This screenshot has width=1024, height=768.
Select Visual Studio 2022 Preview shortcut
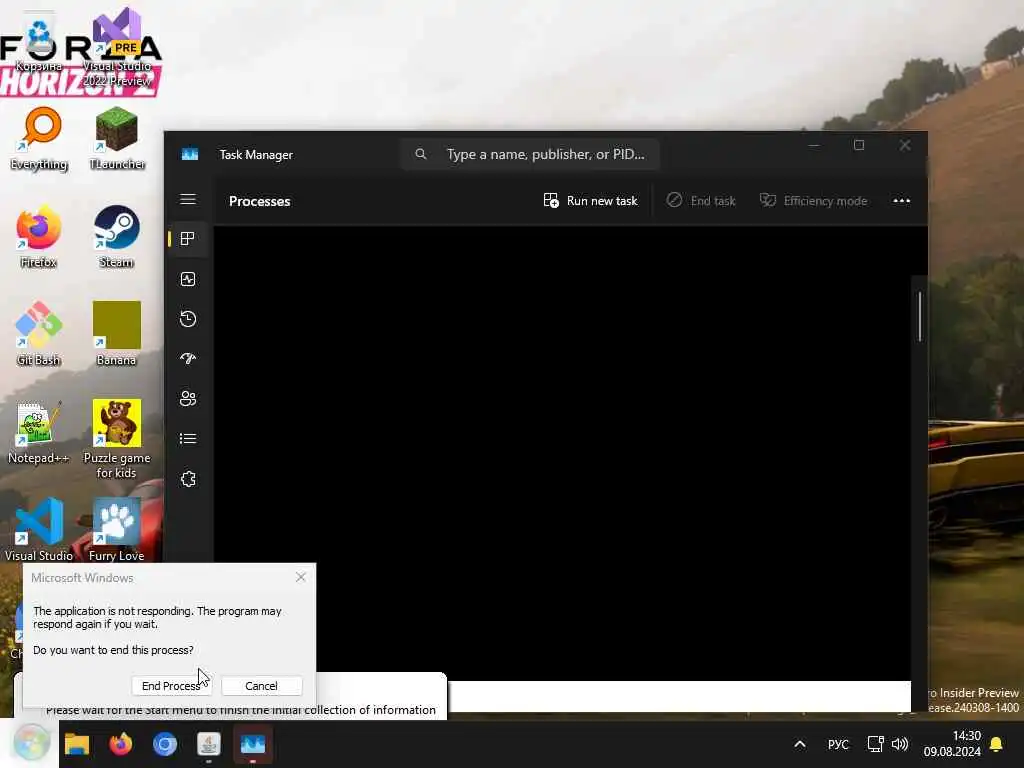[117, 48]
